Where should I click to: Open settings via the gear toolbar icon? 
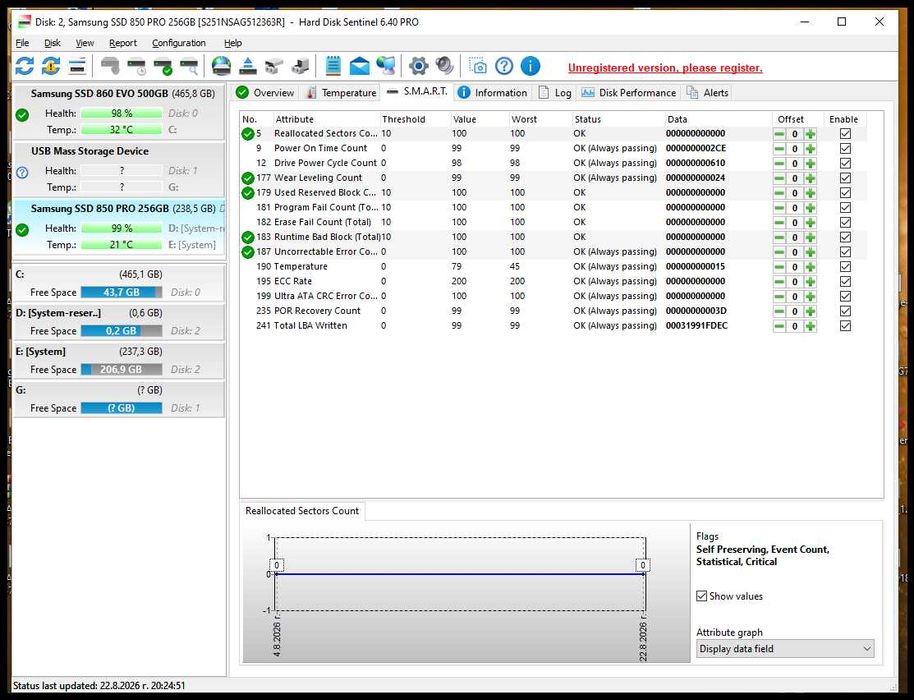tap(419, 66)
